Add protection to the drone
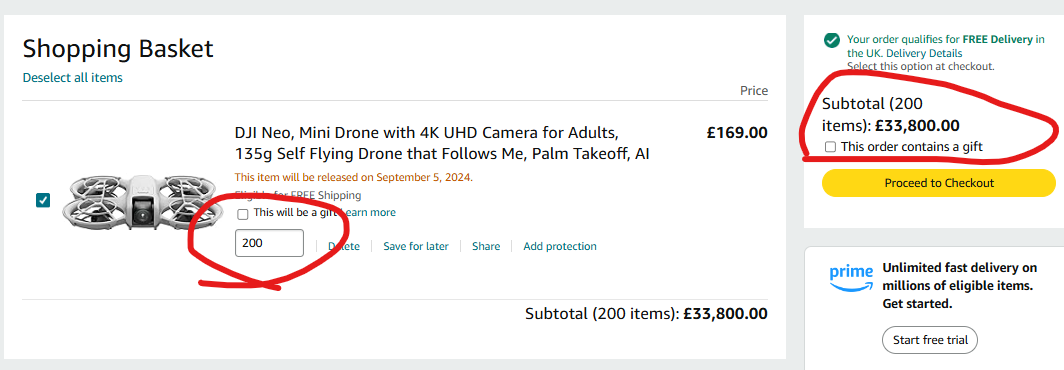The width and height of the screenshot is (1064, 370). pos(560,246)
